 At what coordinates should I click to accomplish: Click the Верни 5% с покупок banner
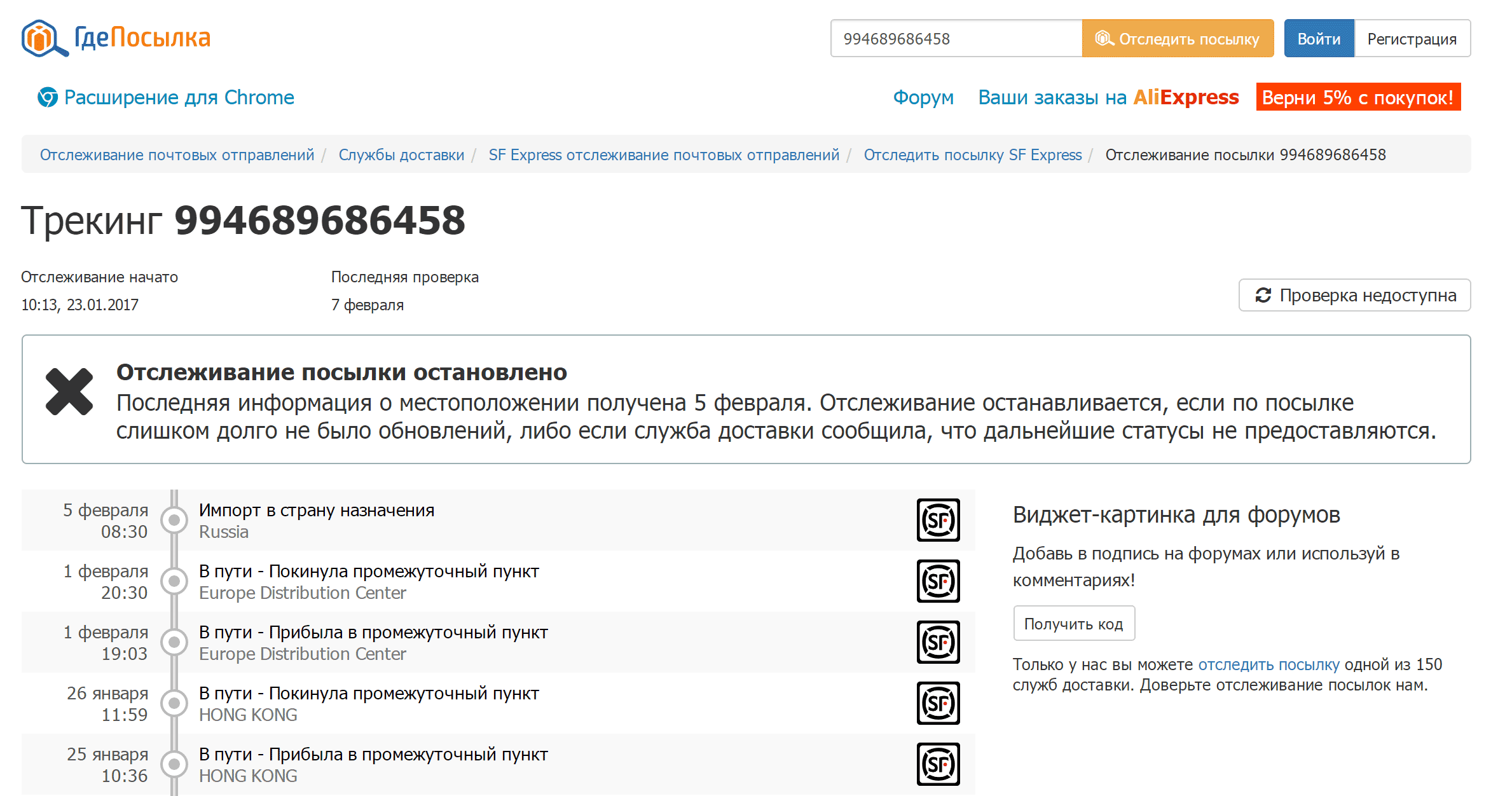click(1358, 97)
